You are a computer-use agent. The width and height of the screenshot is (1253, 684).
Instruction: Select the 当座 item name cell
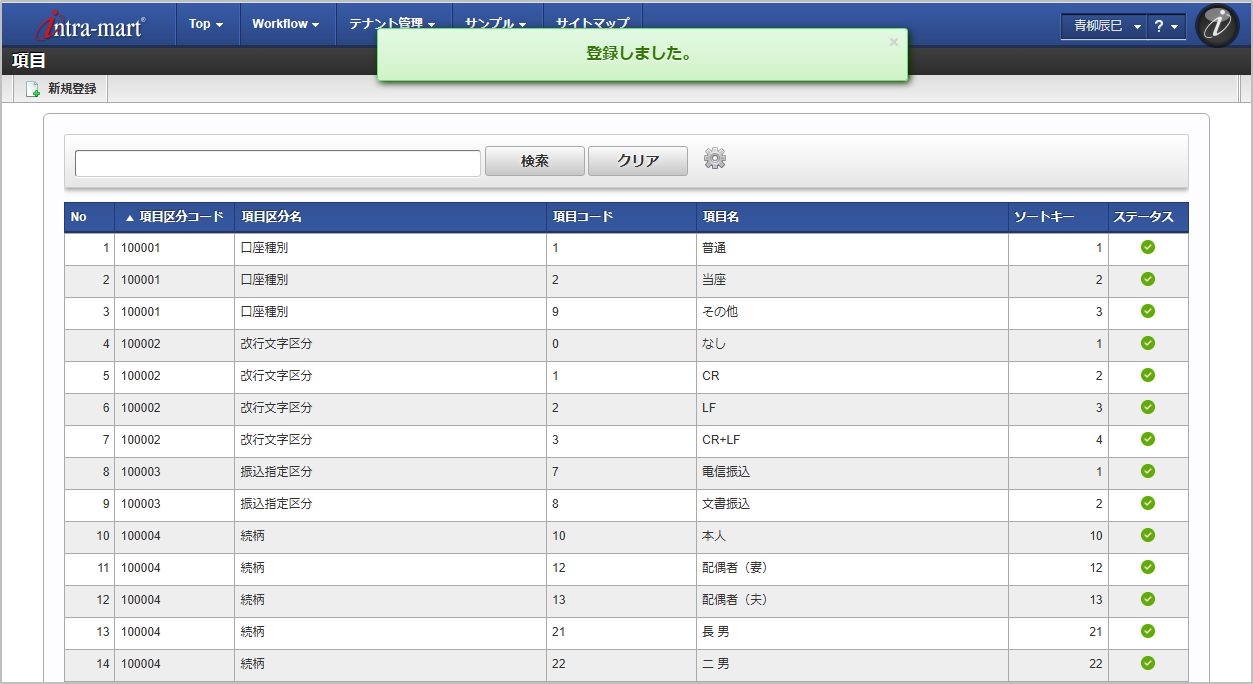[853, 280]
